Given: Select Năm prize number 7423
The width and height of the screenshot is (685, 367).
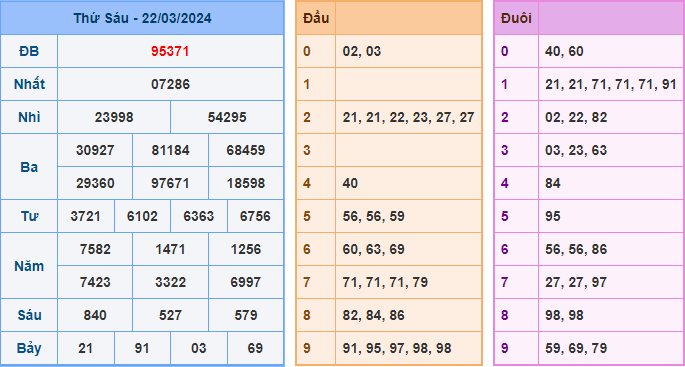Looking at the screenshot, I should [95, 282].
